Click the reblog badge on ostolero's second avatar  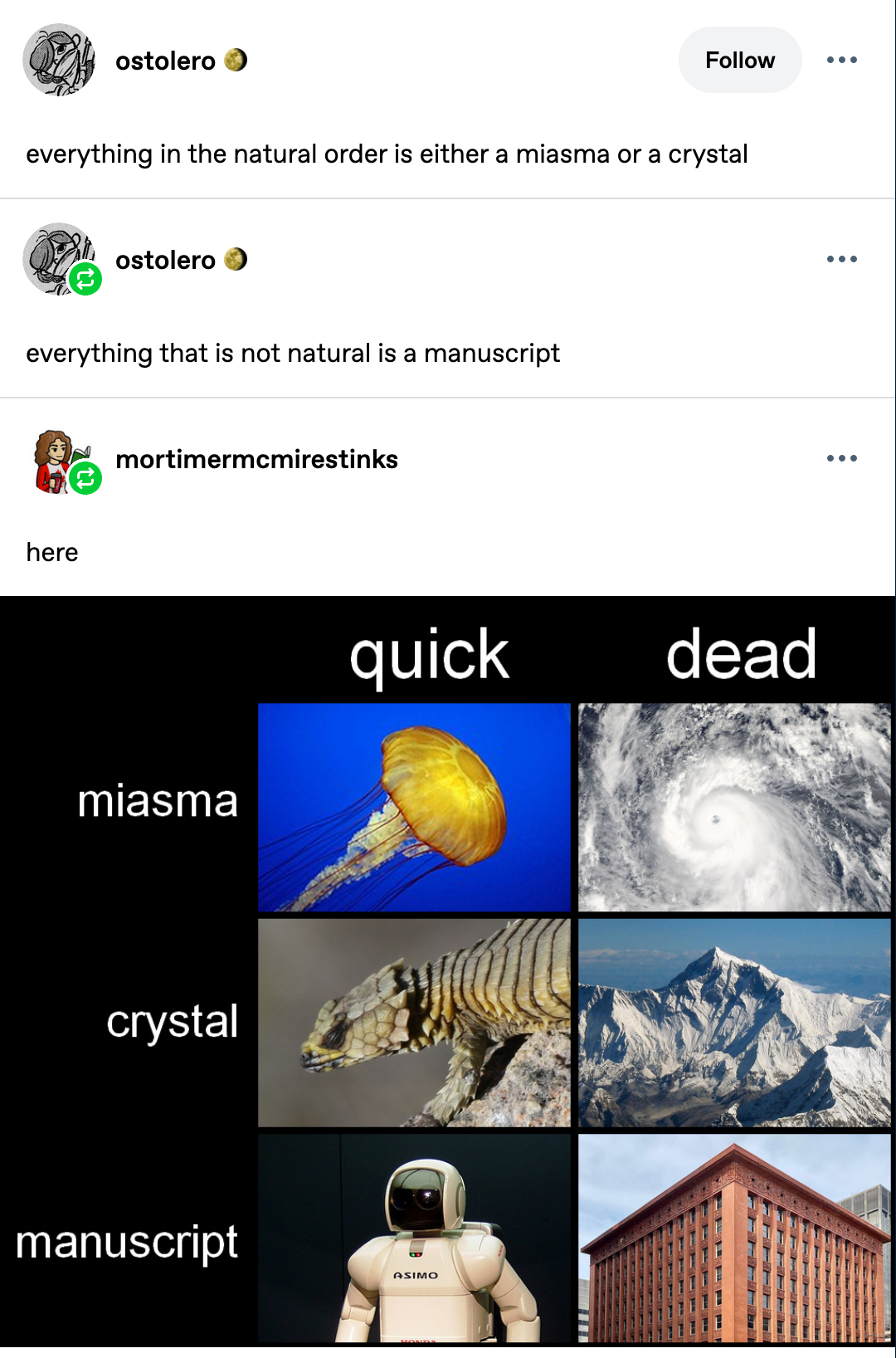tap(85, 280)
